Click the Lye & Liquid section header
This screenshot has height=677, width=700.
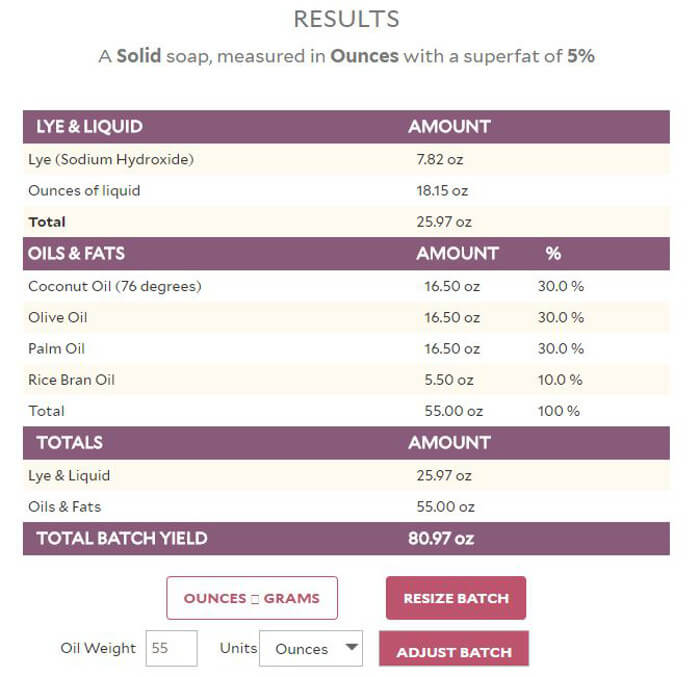(x=90, y=127)
